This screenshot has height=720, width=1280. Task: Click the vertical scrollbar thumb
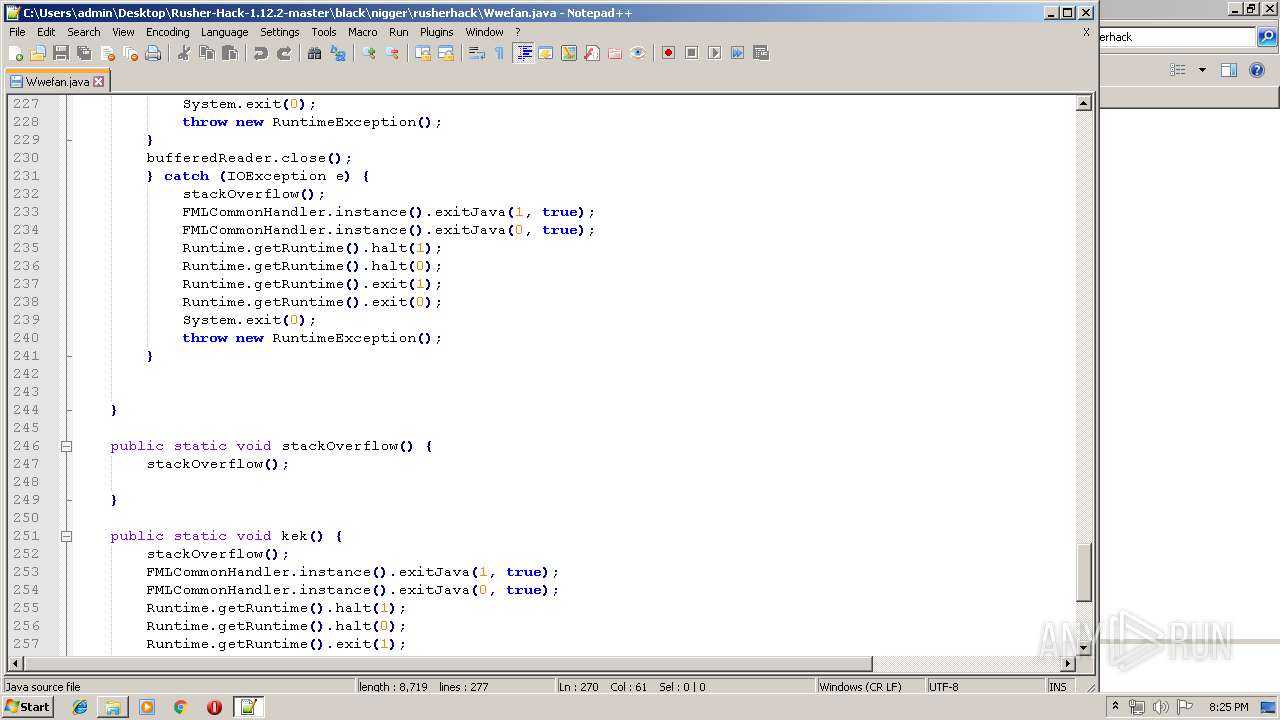click(1084, 572)
